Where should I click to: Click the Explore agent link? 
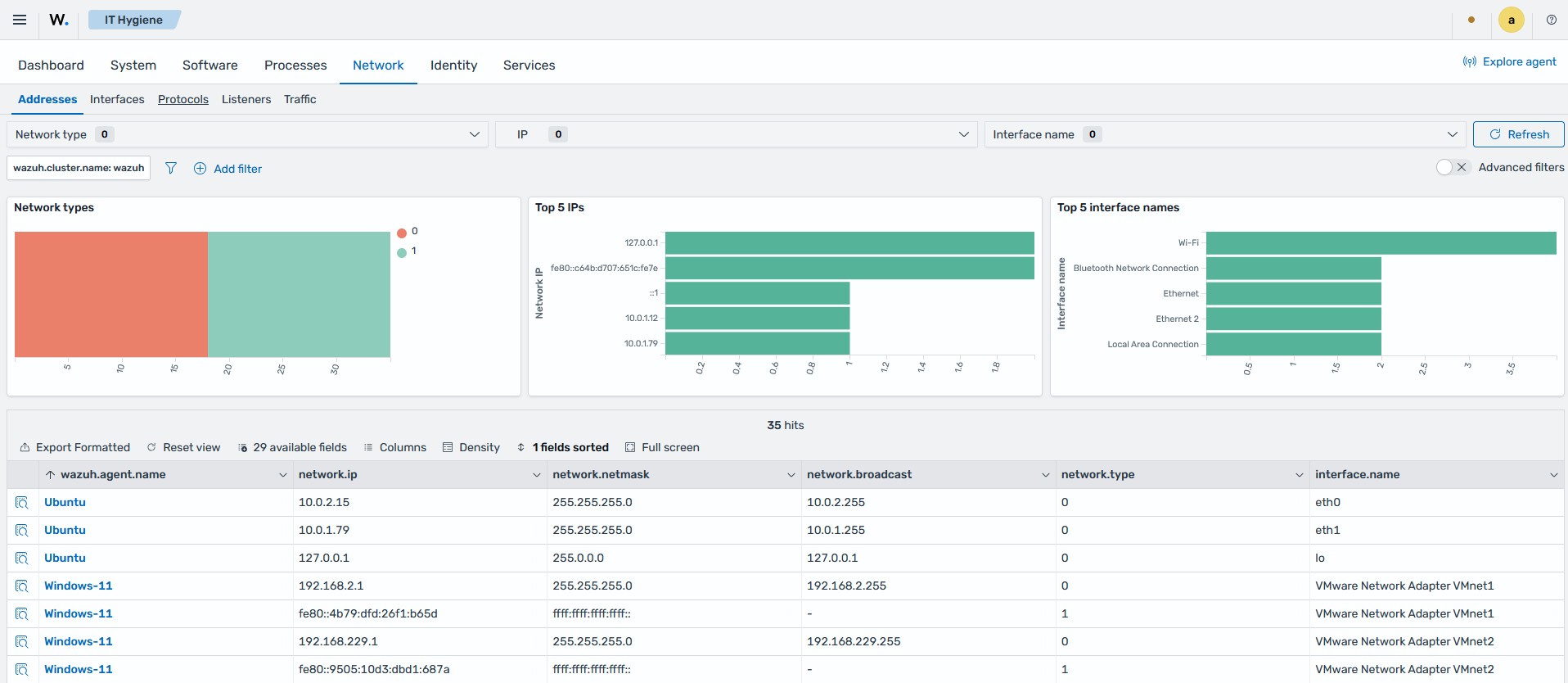pyautogui.click(x=1510, y=61)
